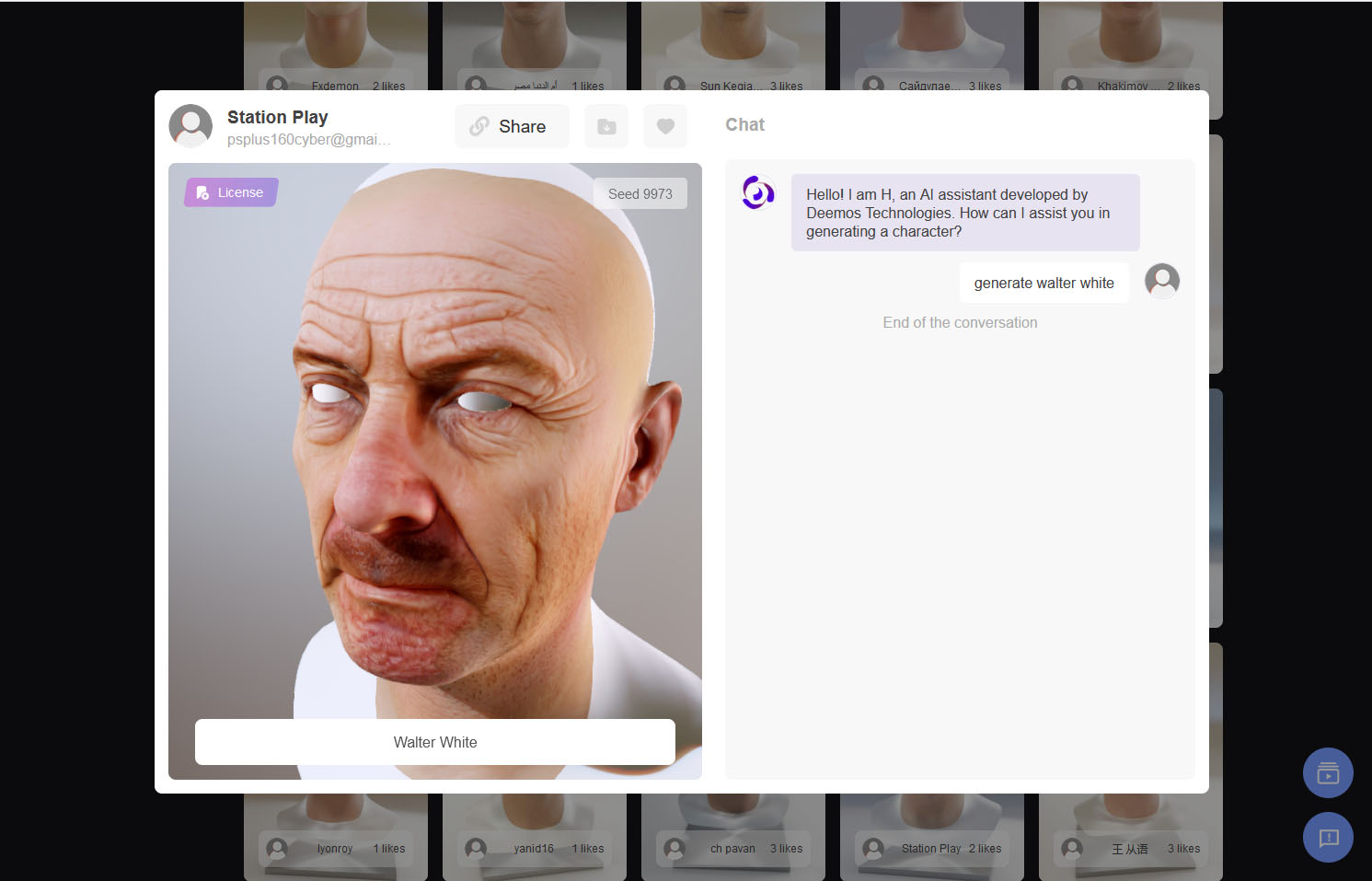Screen dimensions: 1372x881
Task: Click ch pavan's avatar icon
Action: tap(674, 848)
